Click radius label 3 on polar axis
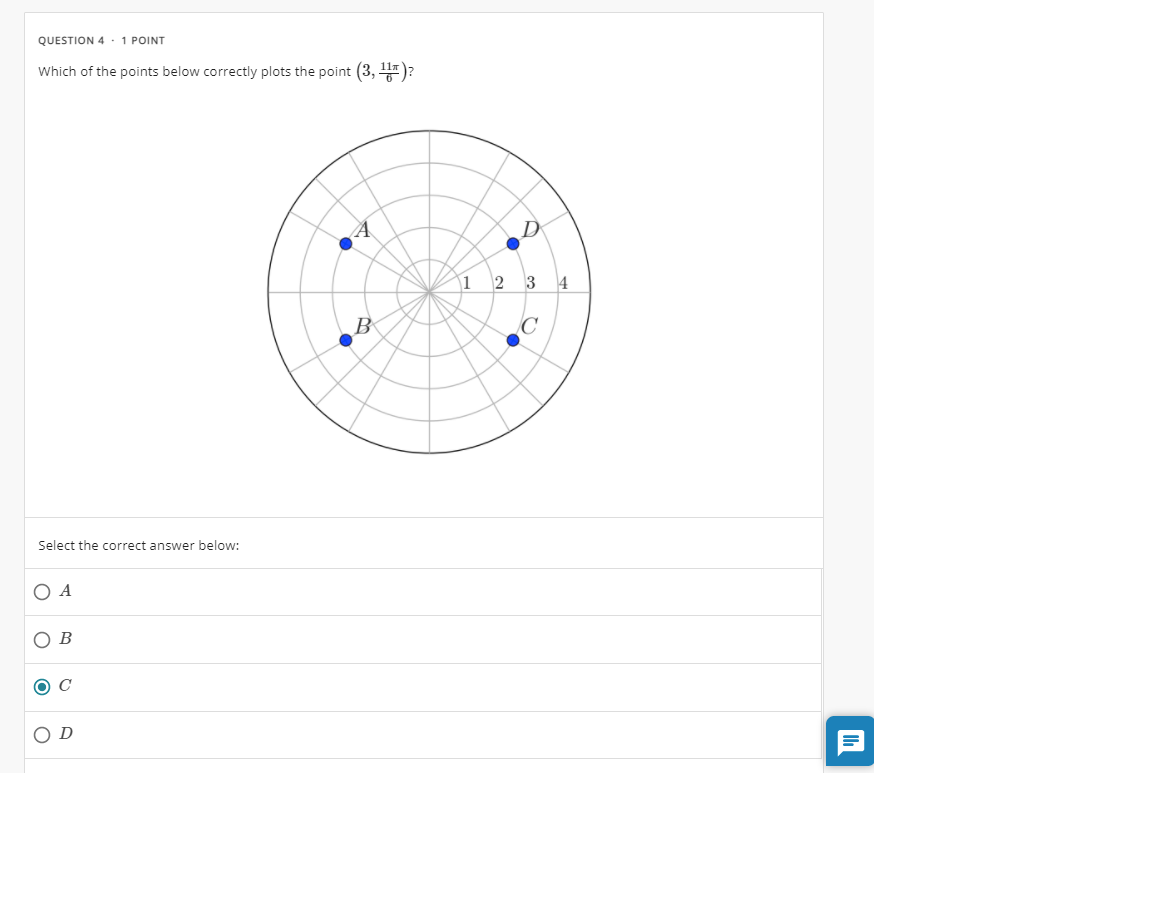 530,283
